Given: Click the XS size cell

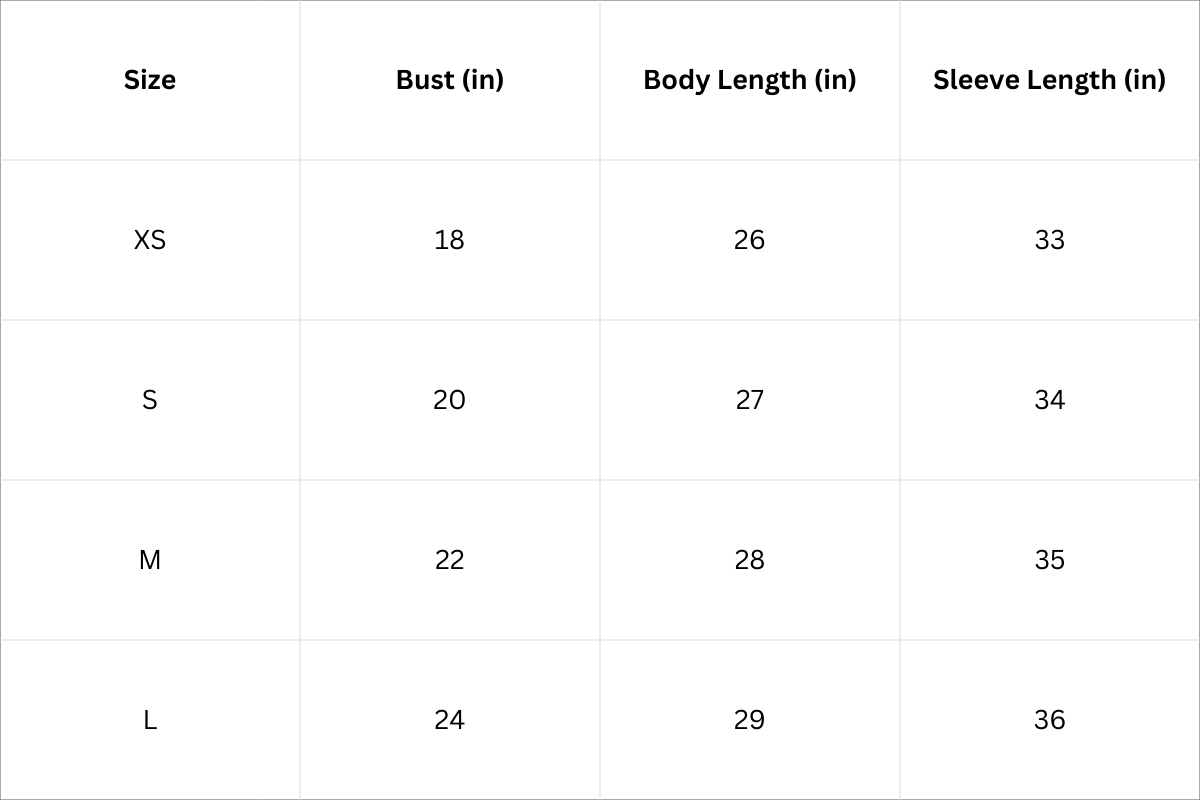Looking at the screenshot, I should tap(150, 240).
